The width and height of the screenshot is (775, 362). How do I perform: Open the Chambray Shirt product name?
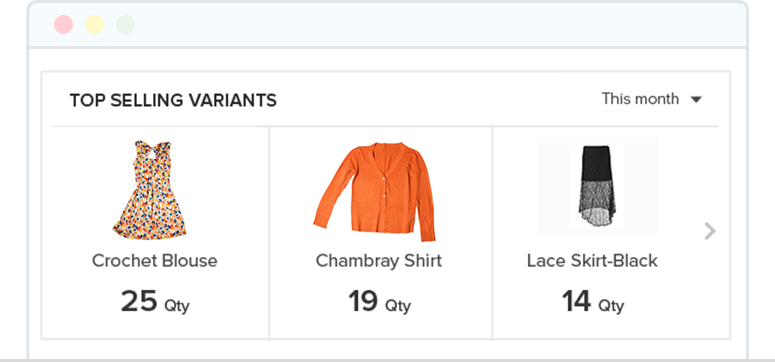(x=379, y=261)
